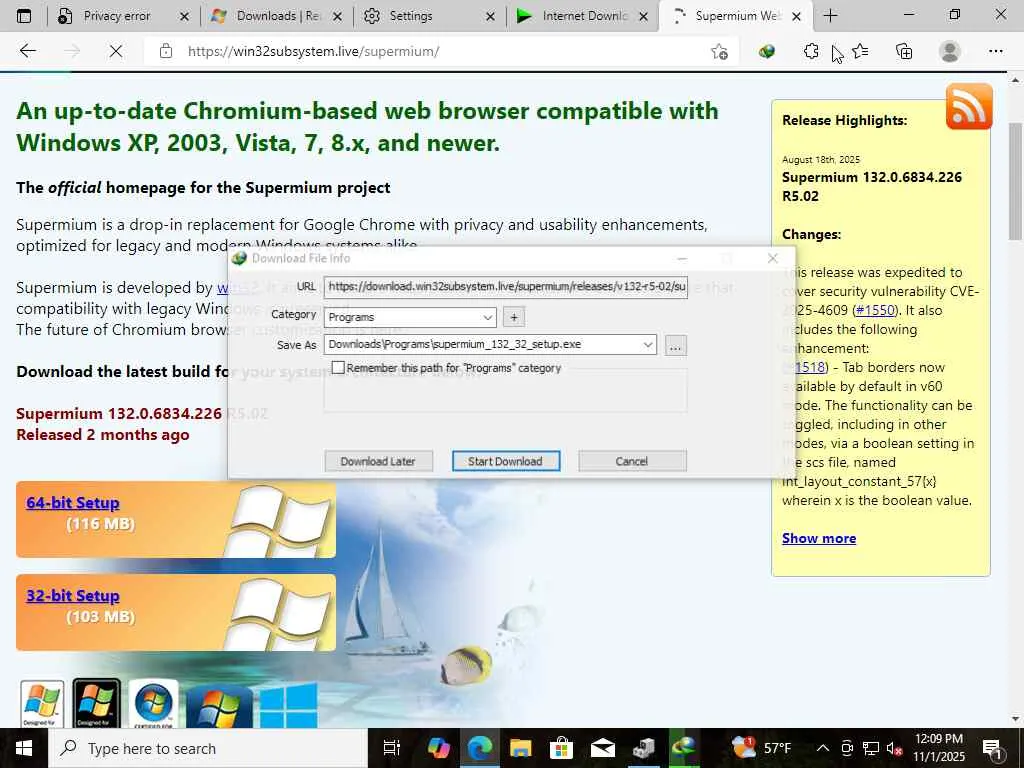Close the Privacy error tab
Screen dimensions: 1024x768
(x=184, y=16)
